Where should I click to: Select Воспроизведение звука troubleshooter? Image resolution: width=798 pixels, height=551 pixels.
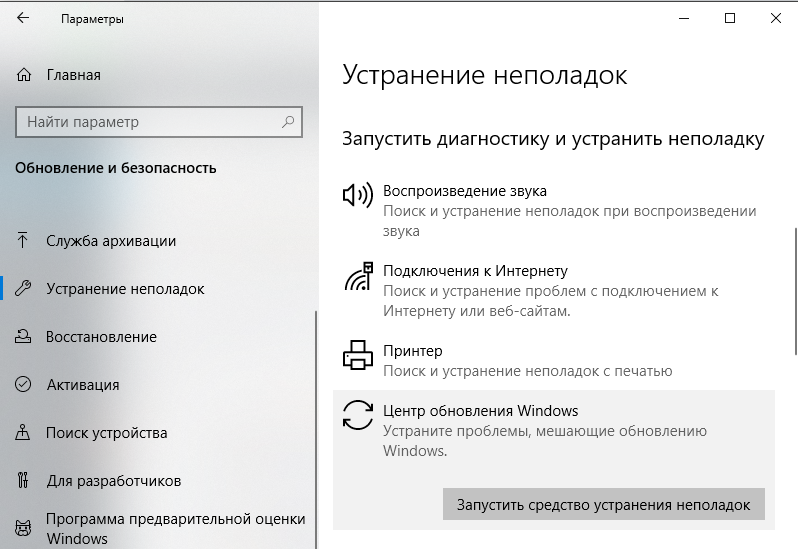click(554, 210)
